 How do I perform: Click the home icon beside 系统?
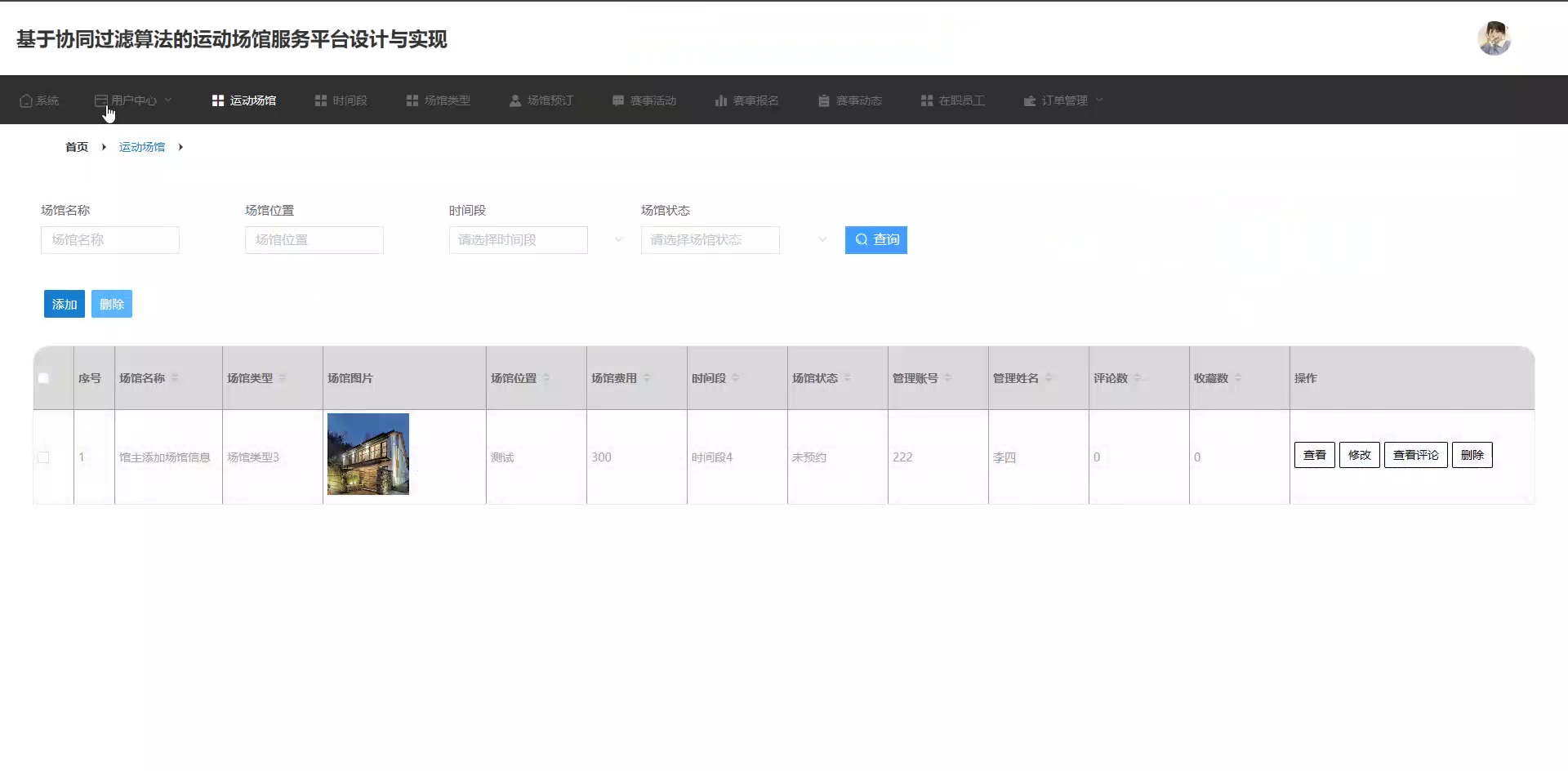(26, 100)
